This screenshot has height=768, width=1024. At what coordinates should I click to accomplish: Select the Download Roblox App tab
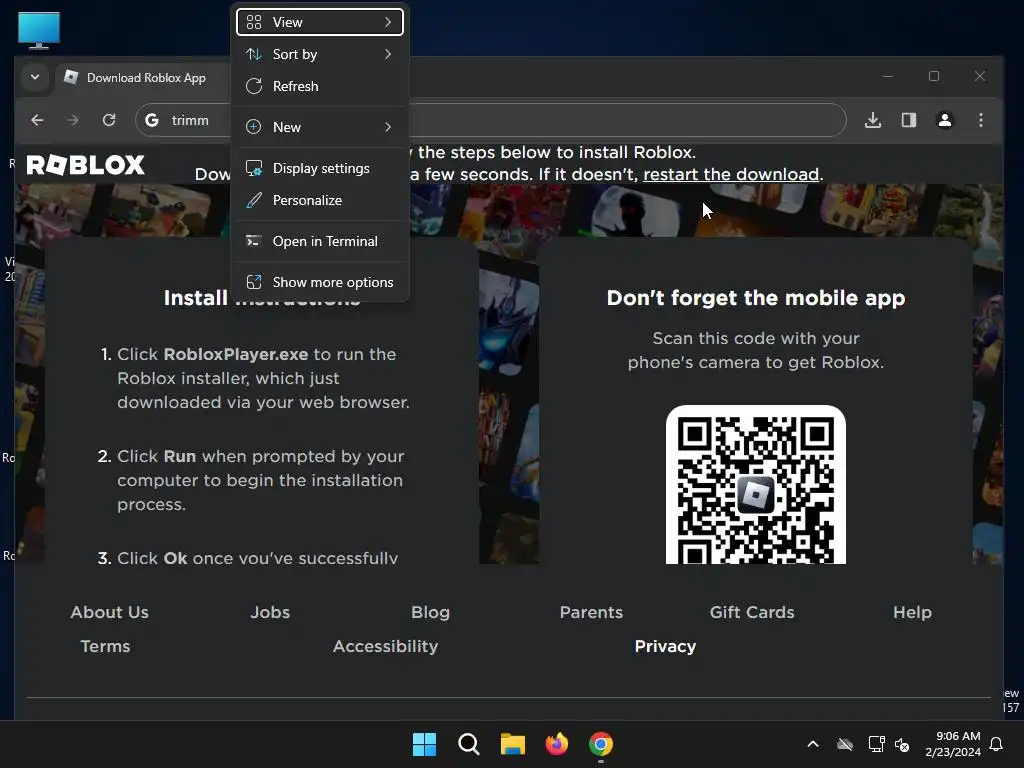pyautogui.click(x=144, y=78)
